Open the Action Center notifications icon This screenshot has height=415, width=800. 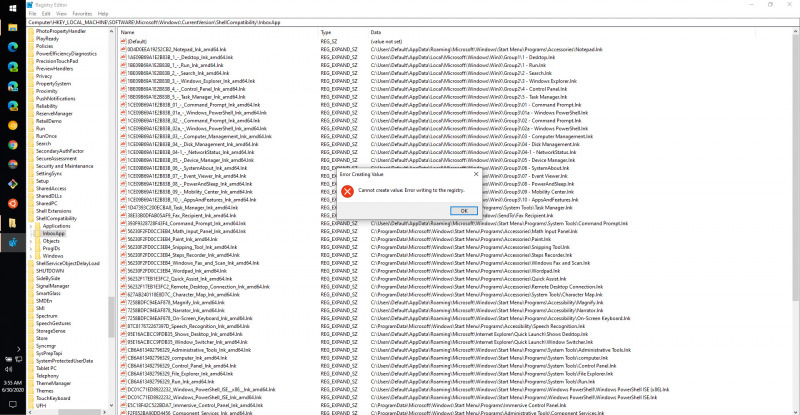(13, 404)
